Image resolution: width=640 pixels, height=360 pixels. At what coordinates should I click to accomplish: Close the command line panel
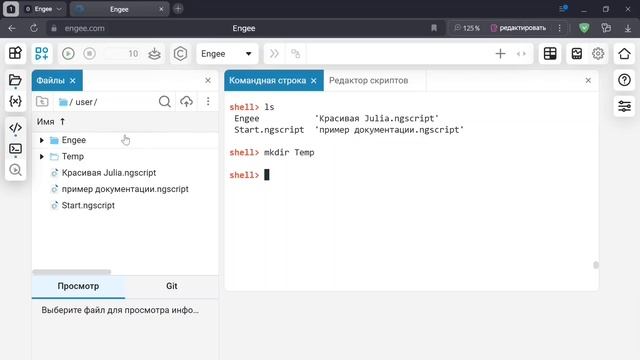(x=588, y=80)
